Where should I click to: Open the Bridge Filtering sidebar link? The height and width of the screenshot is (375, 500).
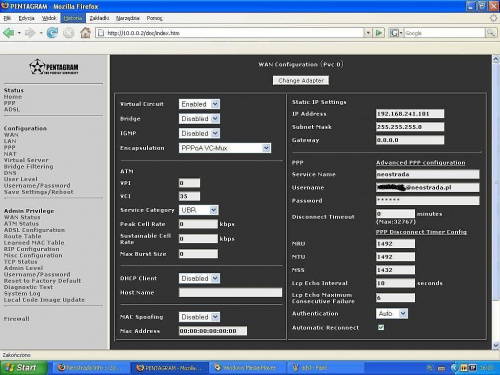click(28, 166)
